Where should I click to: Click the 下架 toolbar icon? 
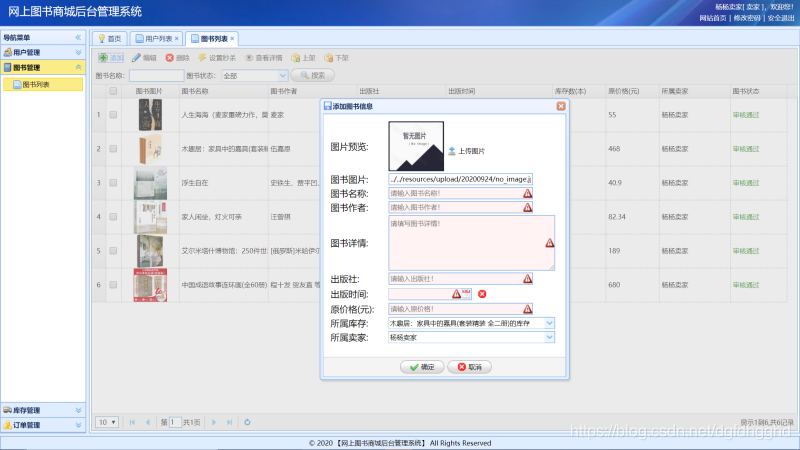(329, 58)
